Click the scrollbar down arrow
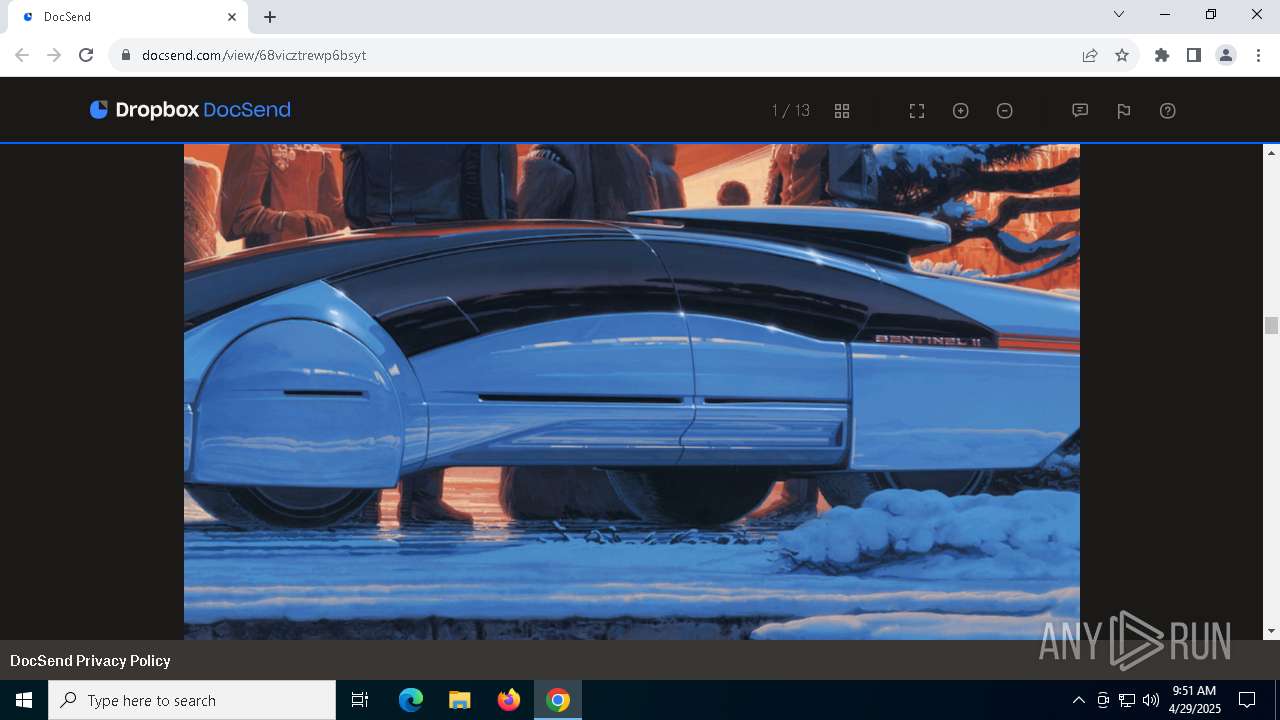1280x720 pixels. [x=1271, y=631]
